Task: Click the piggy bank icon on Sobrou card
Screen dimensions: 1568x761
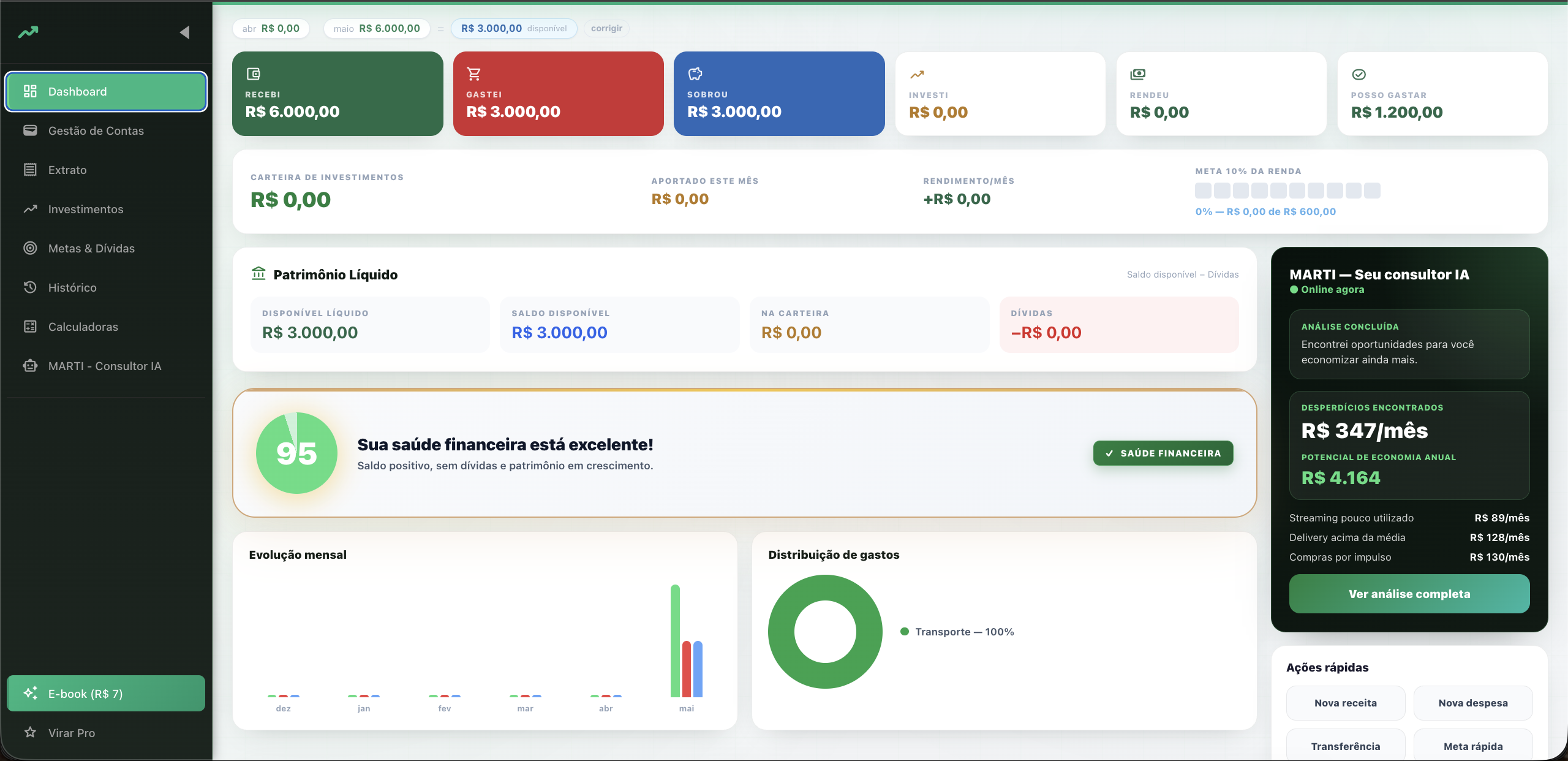Action: 695,74
